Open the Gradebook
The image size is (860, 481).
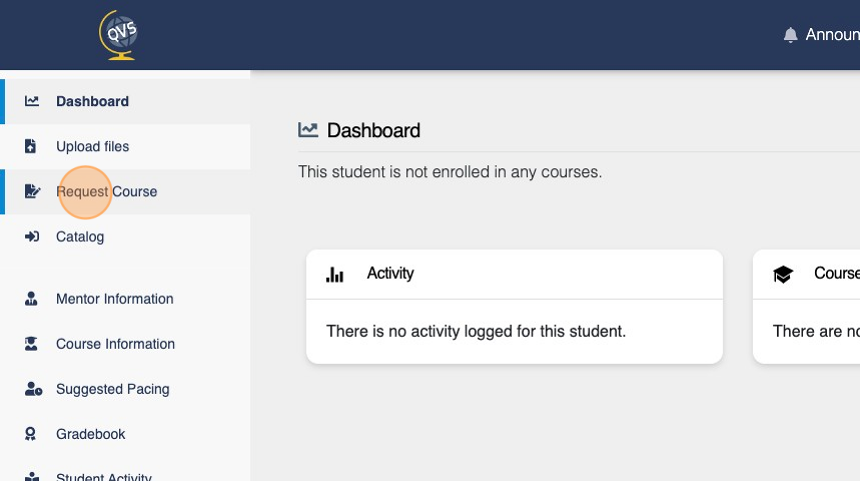coord(90,434)
